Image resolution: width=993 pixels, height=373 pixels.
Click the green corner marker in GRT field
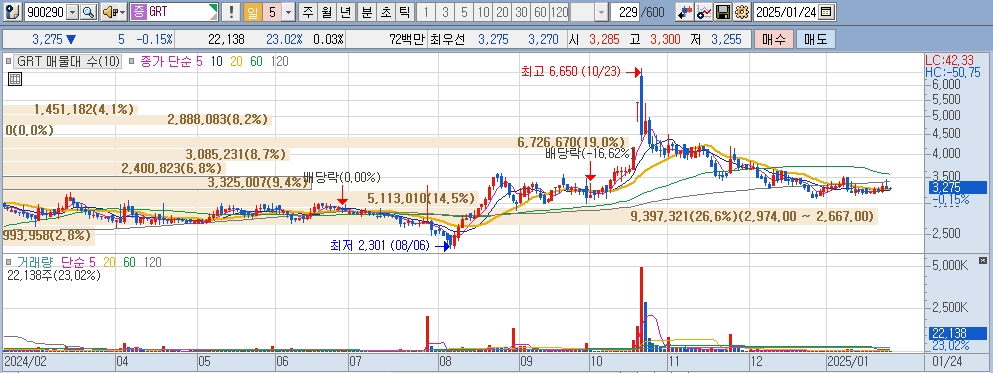click(x=213, y=8)
